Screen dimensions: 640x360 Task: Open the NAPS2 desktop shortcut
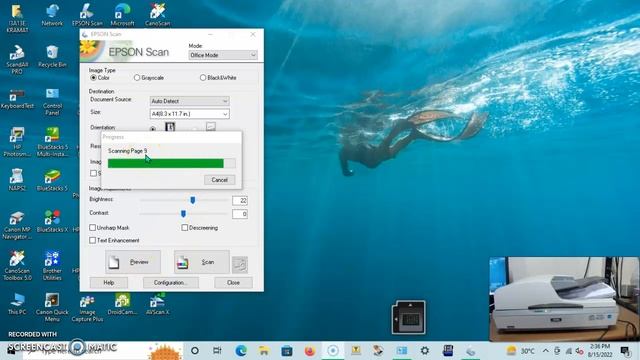[x=17, y=180]
